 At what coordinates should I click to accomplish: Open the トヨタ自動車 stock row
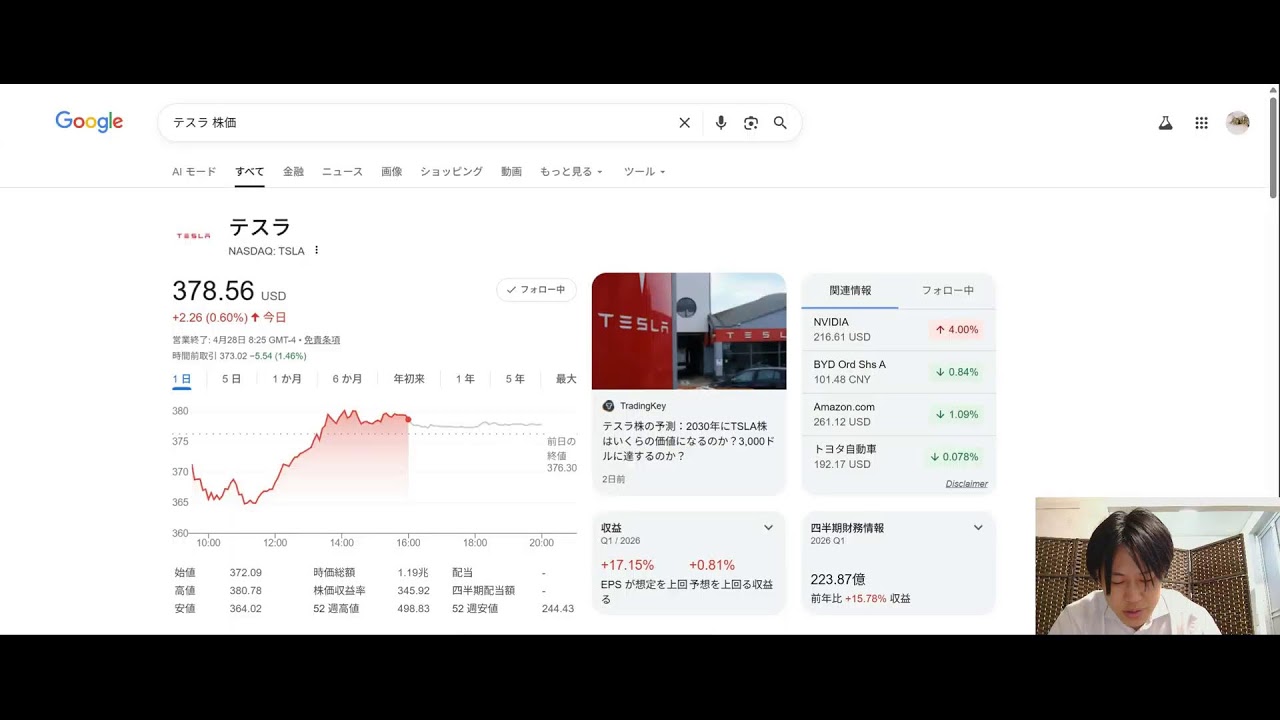898,457
